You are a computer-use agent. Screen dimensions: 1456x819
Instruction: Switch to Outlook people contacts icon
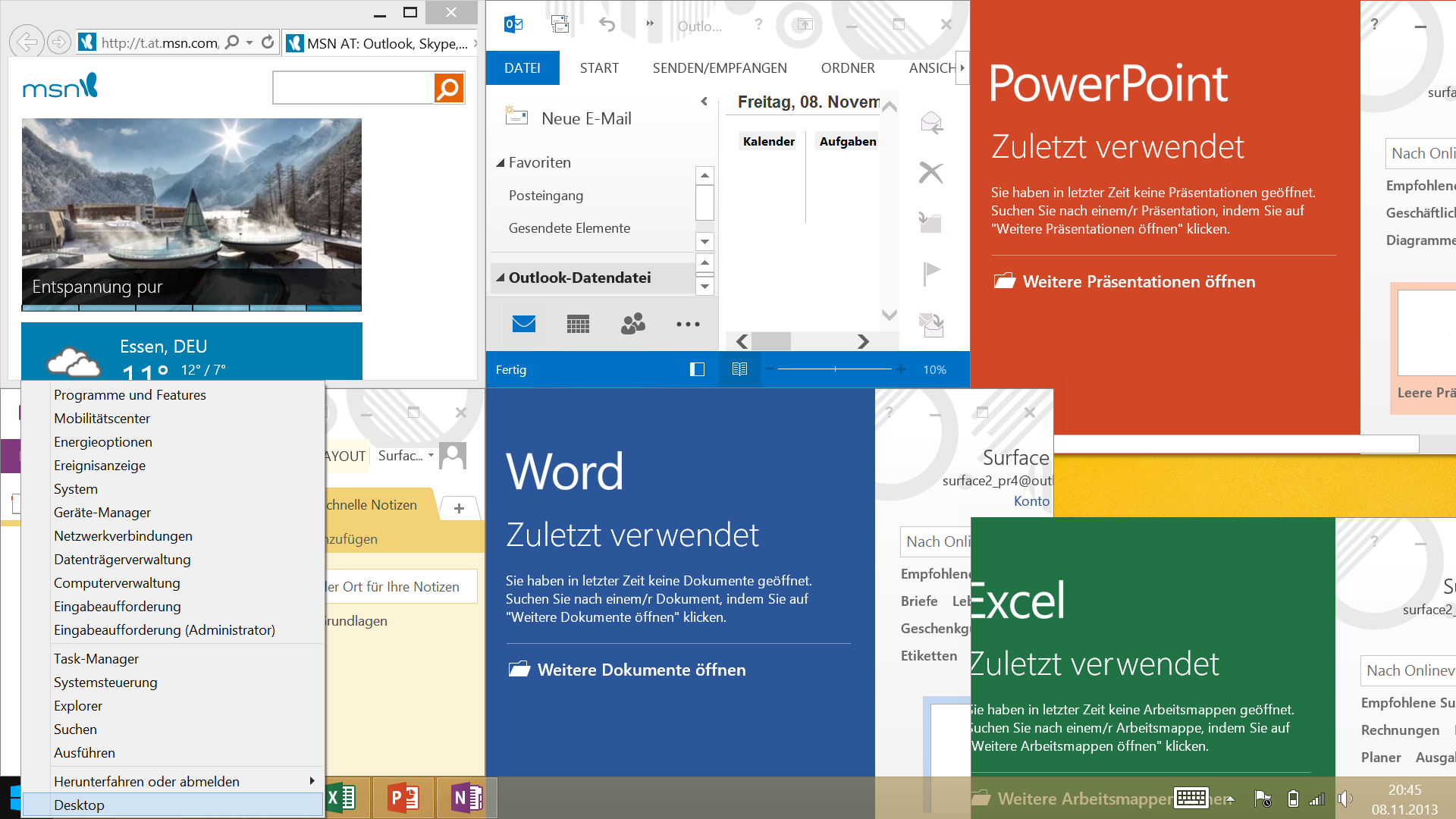632,325
